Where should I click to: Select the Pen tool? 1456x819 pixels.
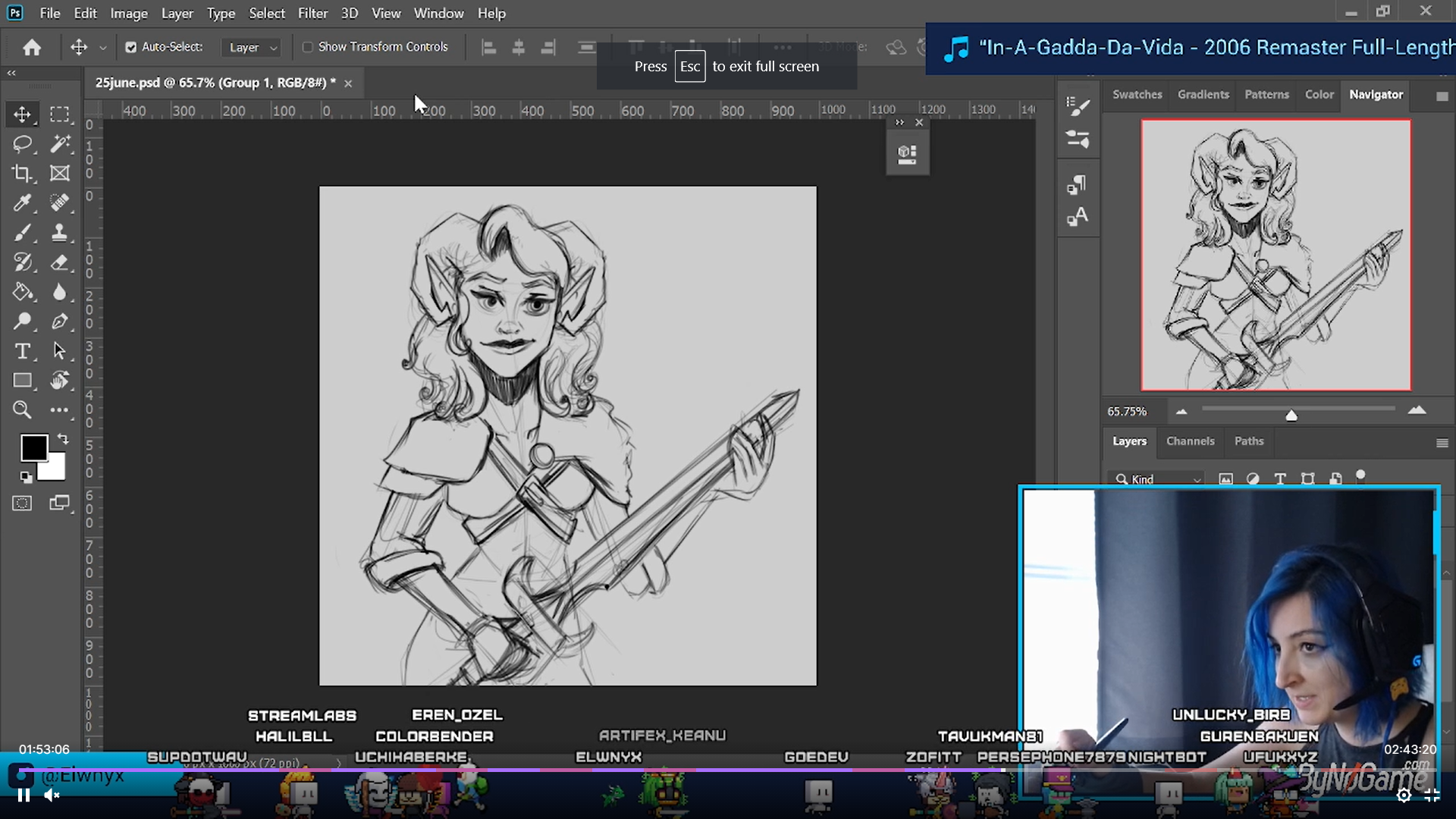click(59, 322)
